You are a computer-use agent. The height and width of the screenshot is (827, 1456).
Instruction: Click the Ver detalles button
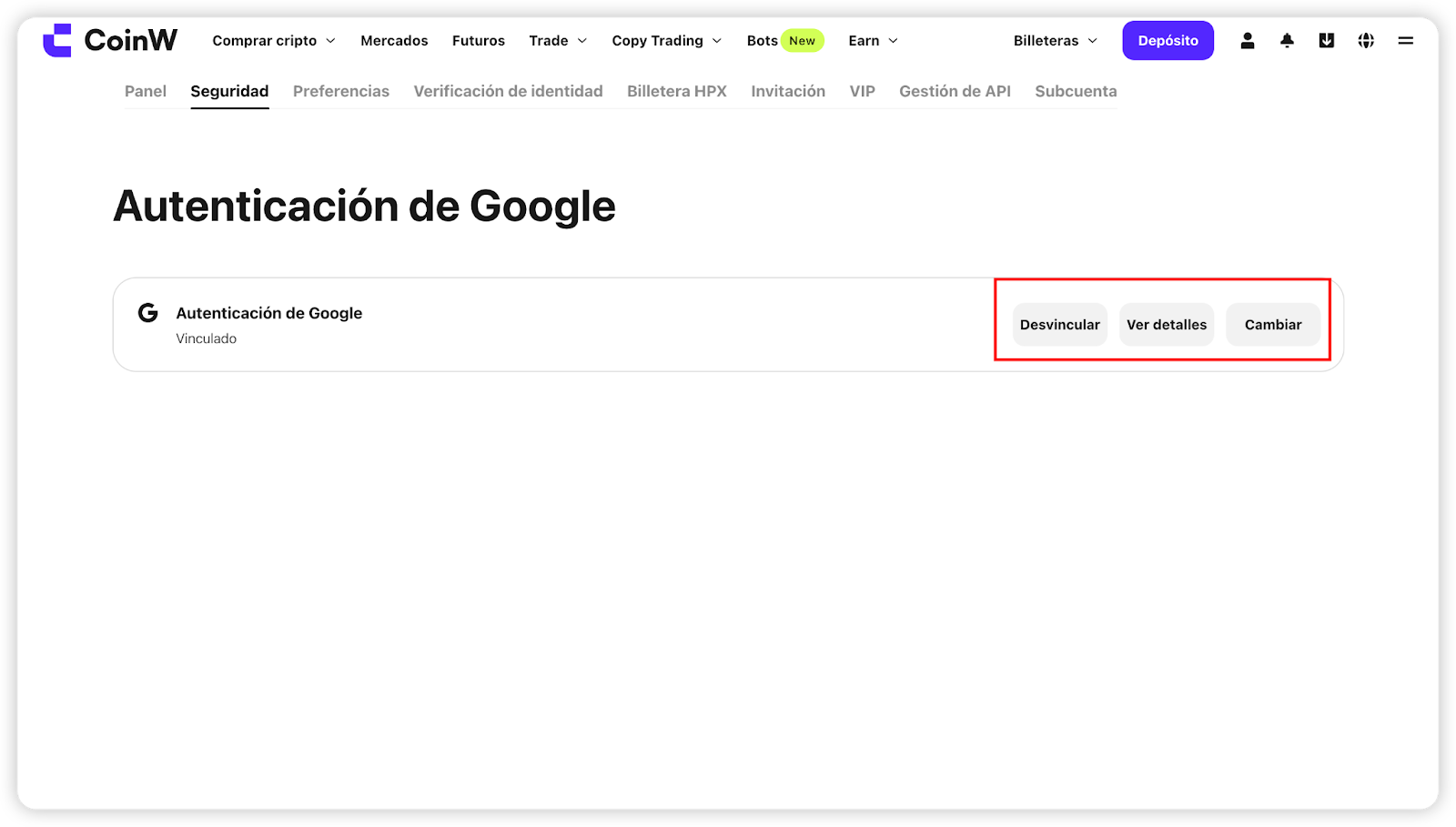tap(1167, 325)
